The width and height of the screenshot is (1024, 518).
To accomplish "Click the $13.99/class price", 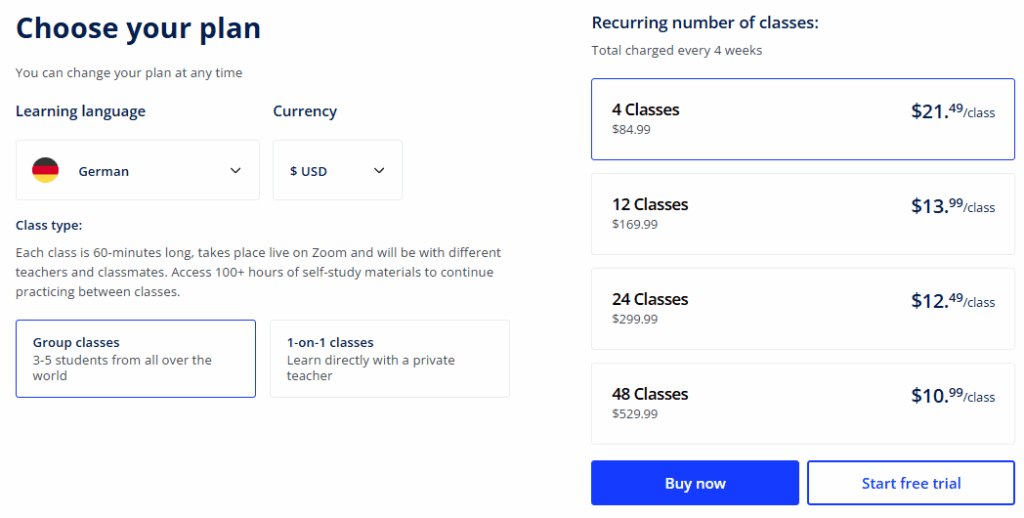I will click(x=952, y=207).
